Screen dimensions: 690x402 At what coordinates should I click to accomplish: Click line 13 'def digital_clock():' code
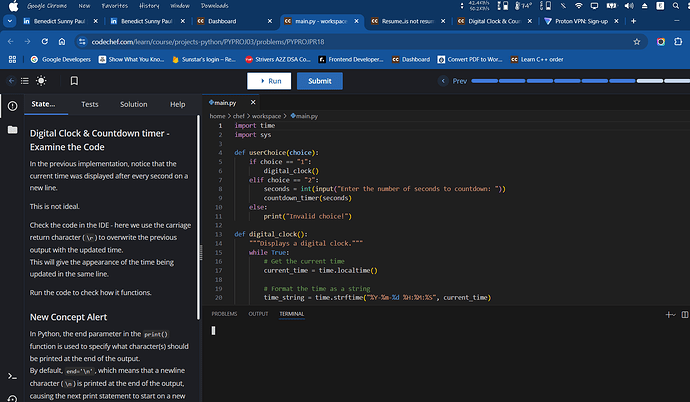271,234
